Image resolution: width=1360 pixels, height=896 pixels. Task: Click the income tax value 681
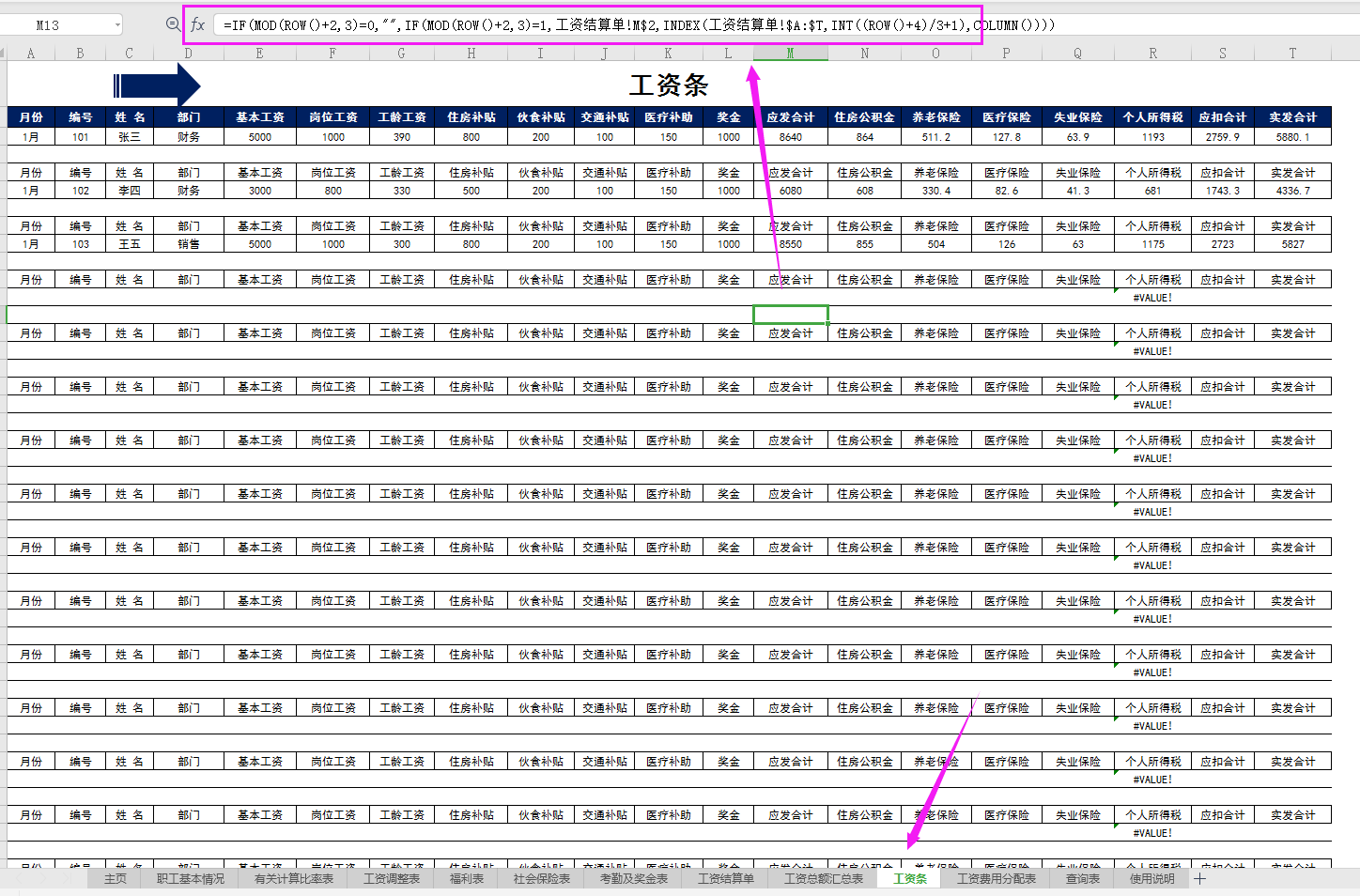tap(1153, 191)
